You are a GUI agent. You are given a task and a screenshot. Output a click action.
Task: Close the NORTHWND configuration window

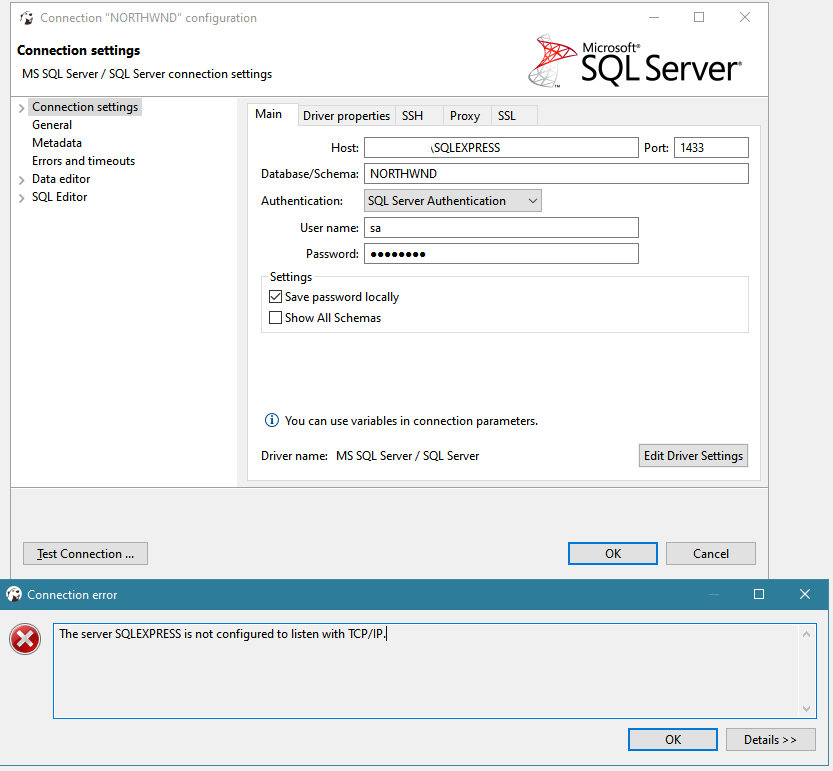tap(745, 18)
